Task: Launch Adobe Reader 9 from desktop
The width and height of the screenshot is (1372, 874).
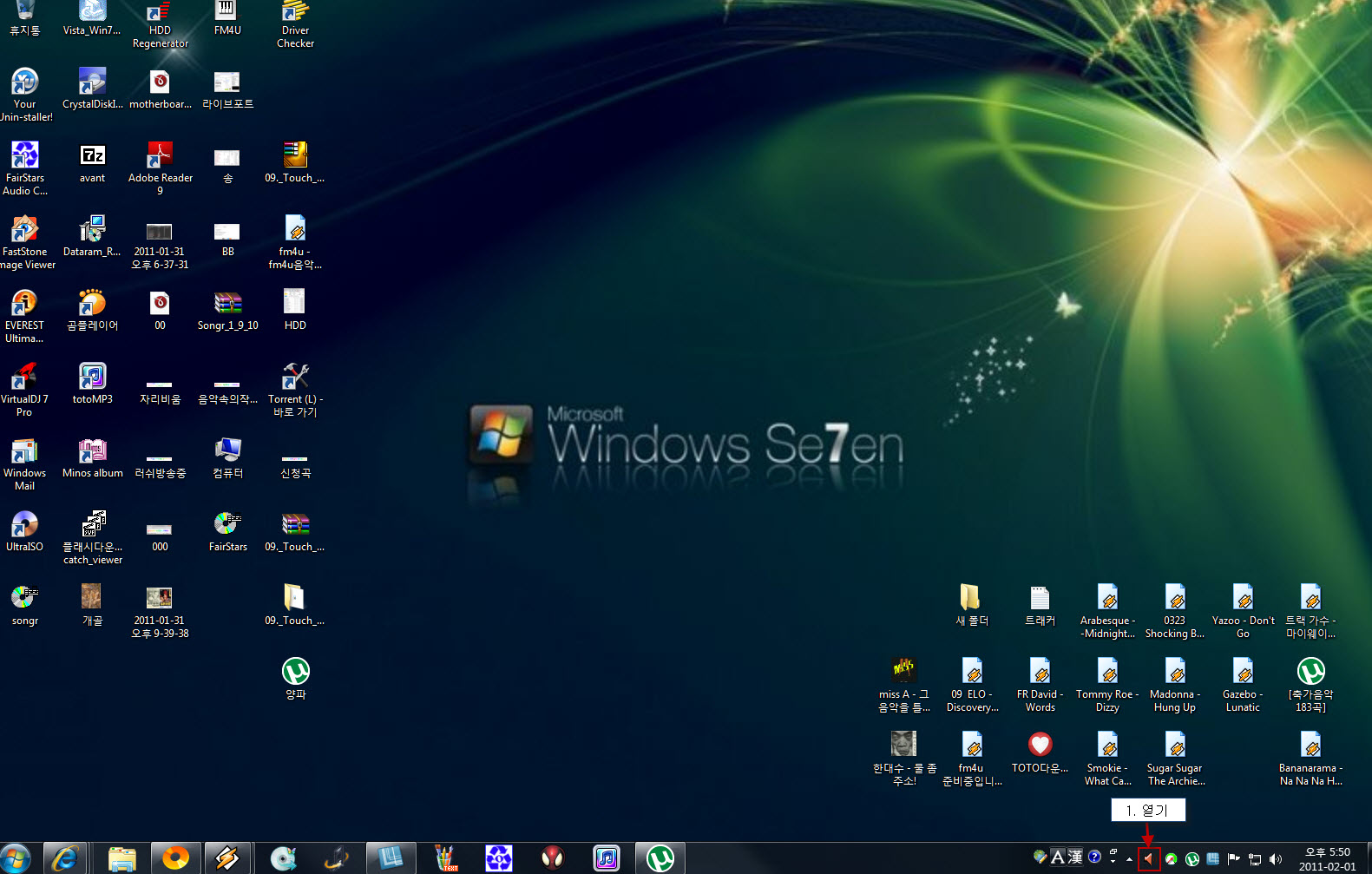Action: (x=160, y=168)
